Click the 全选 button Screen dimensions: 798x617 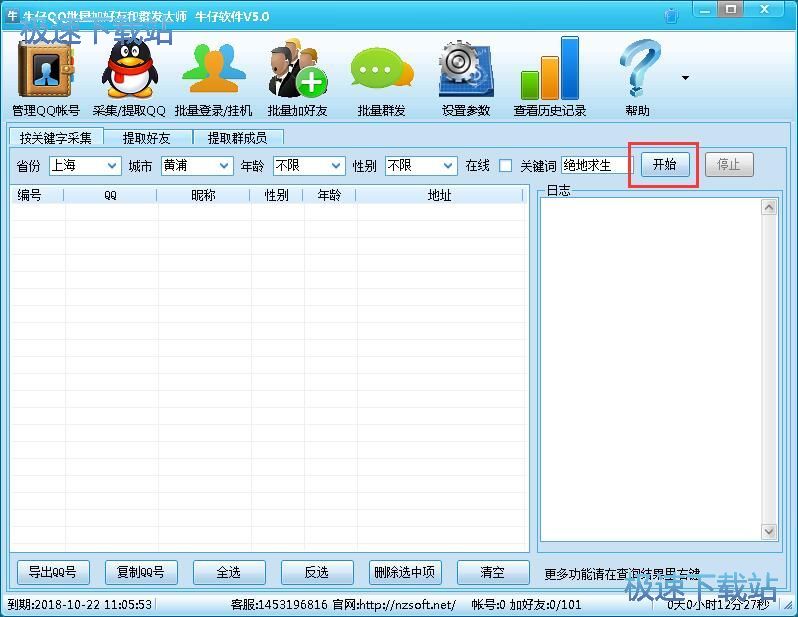tap(229, 572)
